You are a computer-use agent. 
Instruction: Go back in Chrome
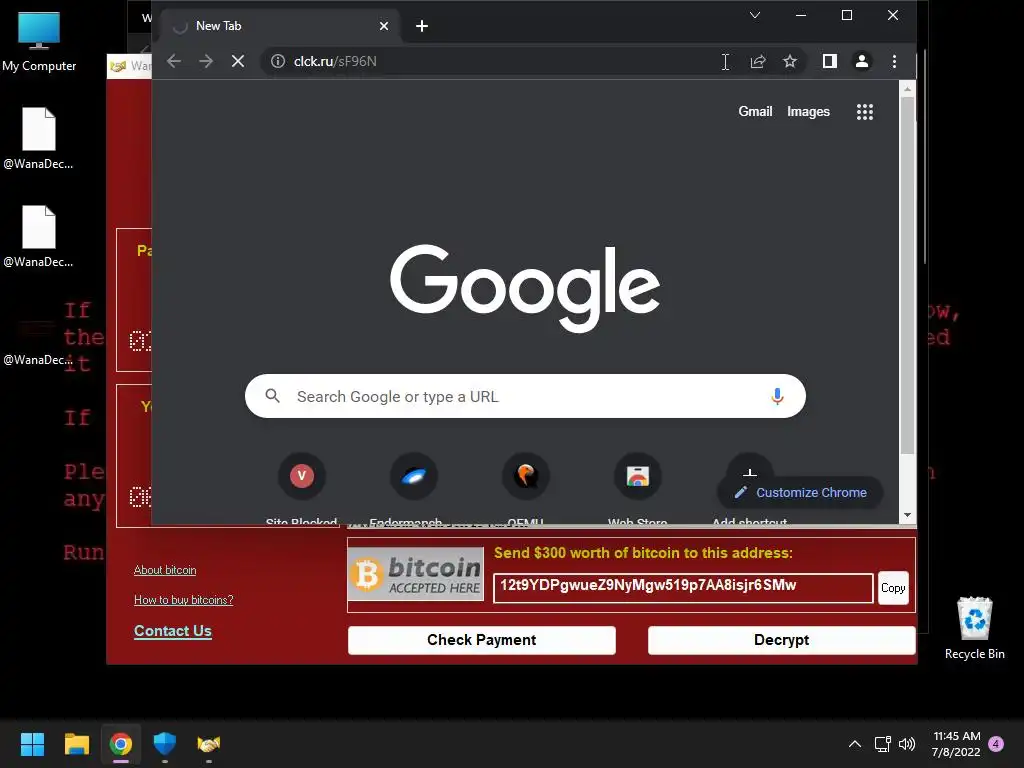[x=174, y=61]
